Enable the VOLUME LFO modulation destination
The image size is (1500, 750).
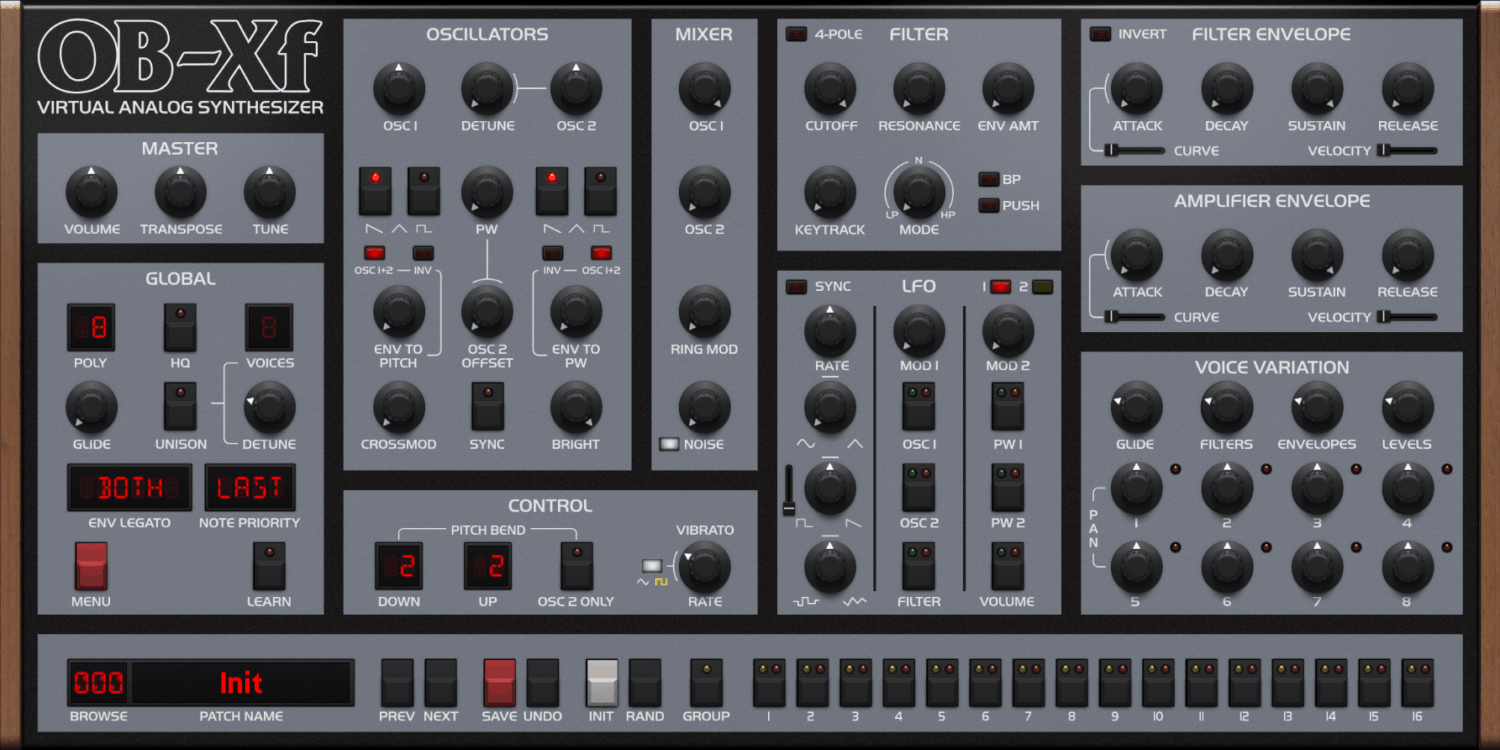1007,565
